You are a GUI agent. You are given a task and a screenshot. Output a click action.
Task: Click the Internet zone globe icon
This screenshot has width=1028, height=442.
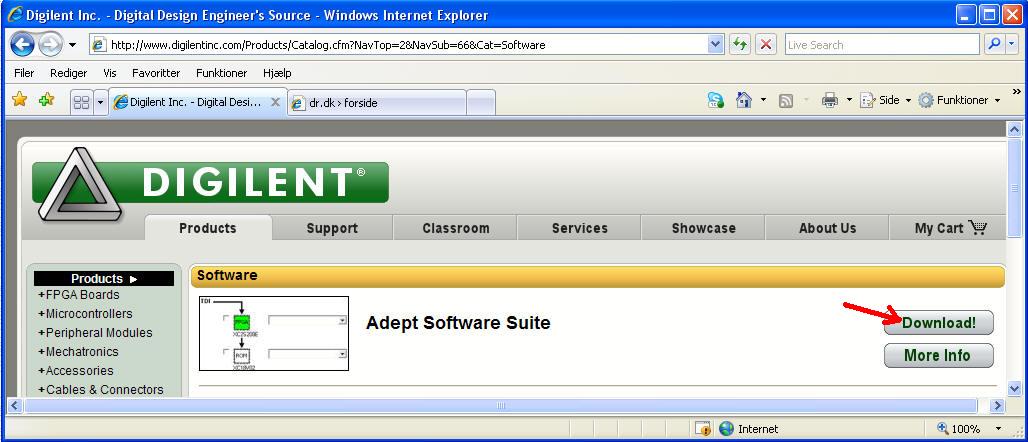tap(726, 429)
